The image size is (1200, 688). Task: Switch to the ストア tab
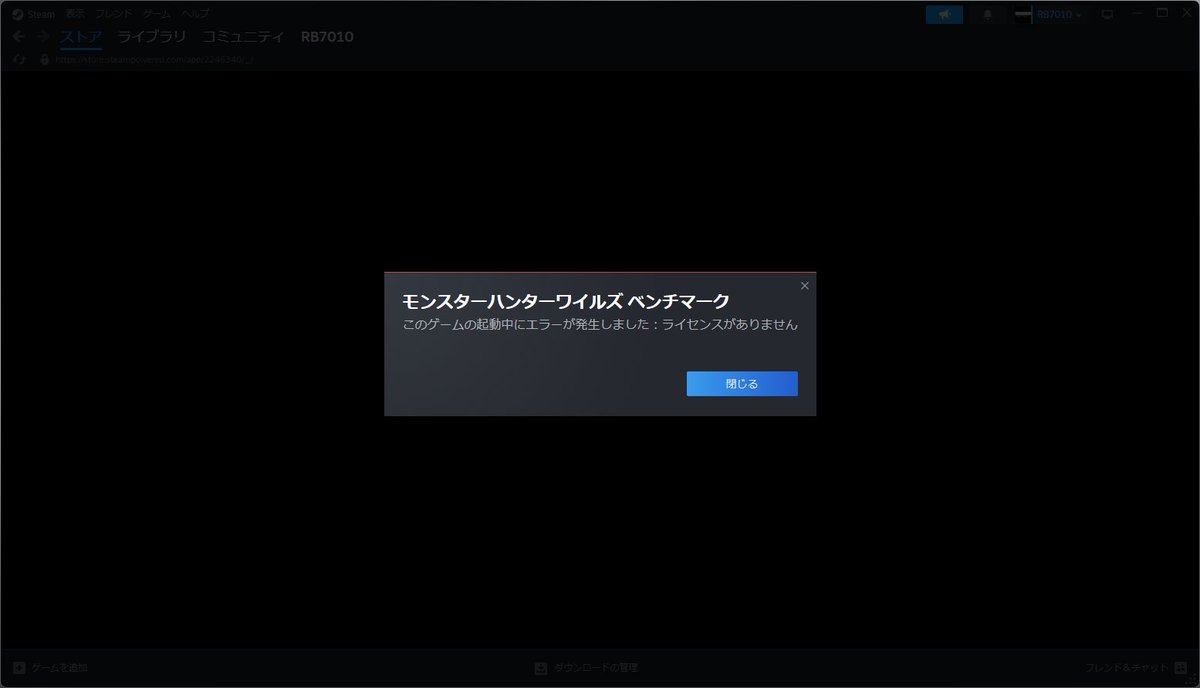click(x=81, y=37)
